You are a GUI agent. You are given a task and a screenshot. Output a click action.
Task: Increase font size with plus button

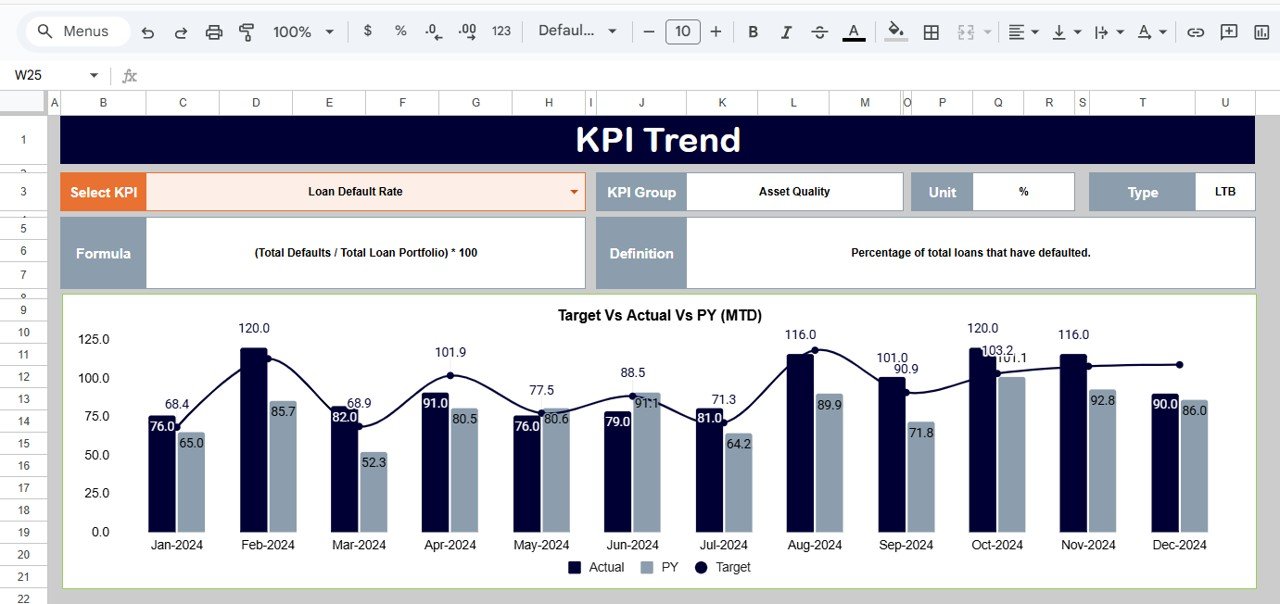pos(716,31)
